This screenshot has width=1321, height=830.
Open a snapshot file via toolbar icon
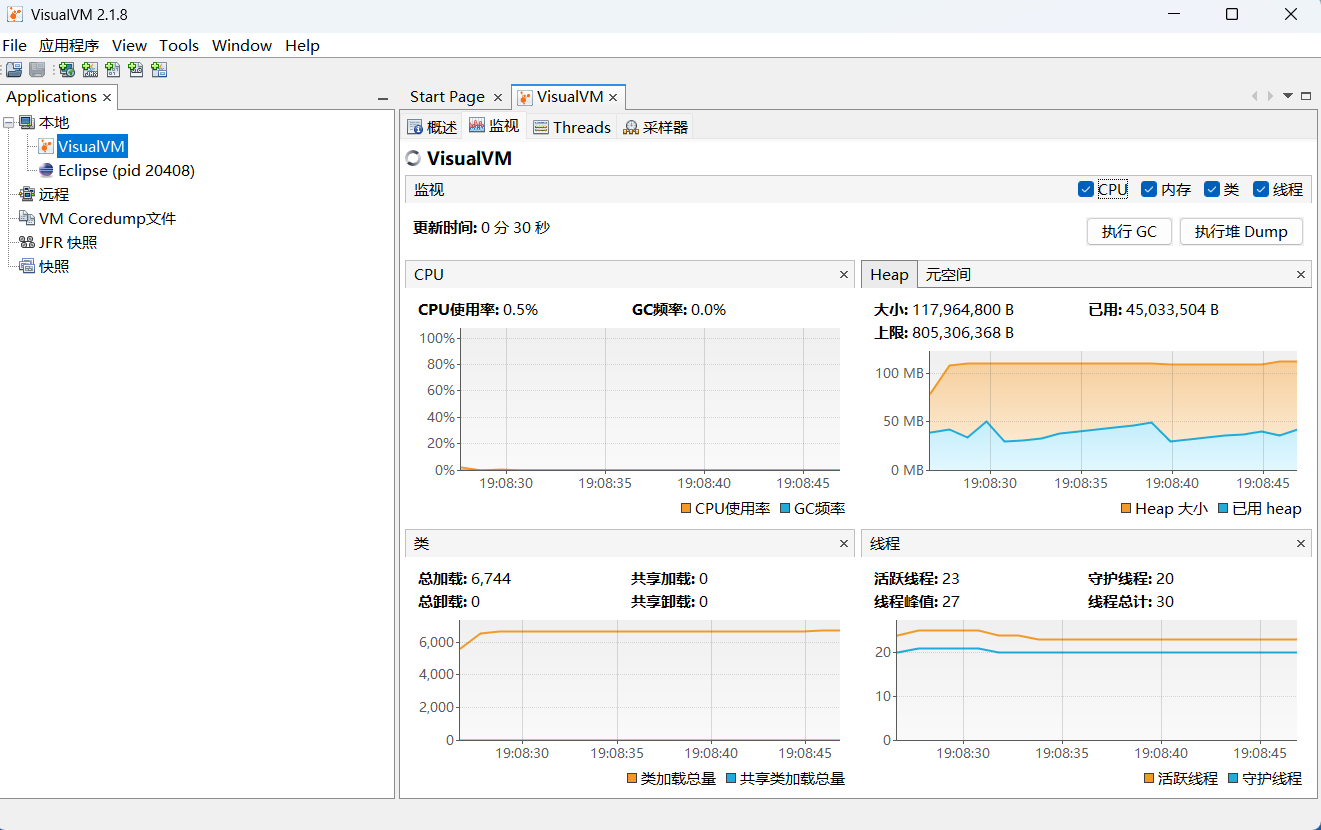coord(14,70)
